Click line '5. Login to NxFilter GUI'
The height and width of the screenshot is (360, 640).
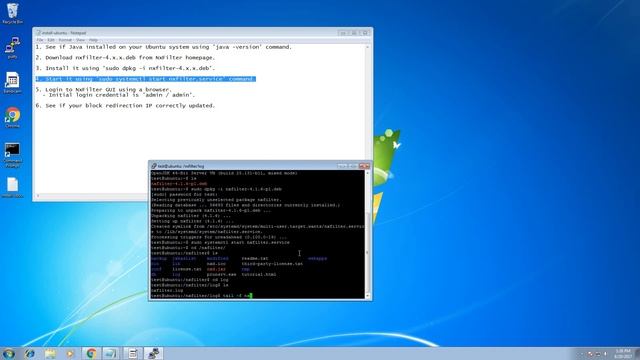click(x=103, y=89)
